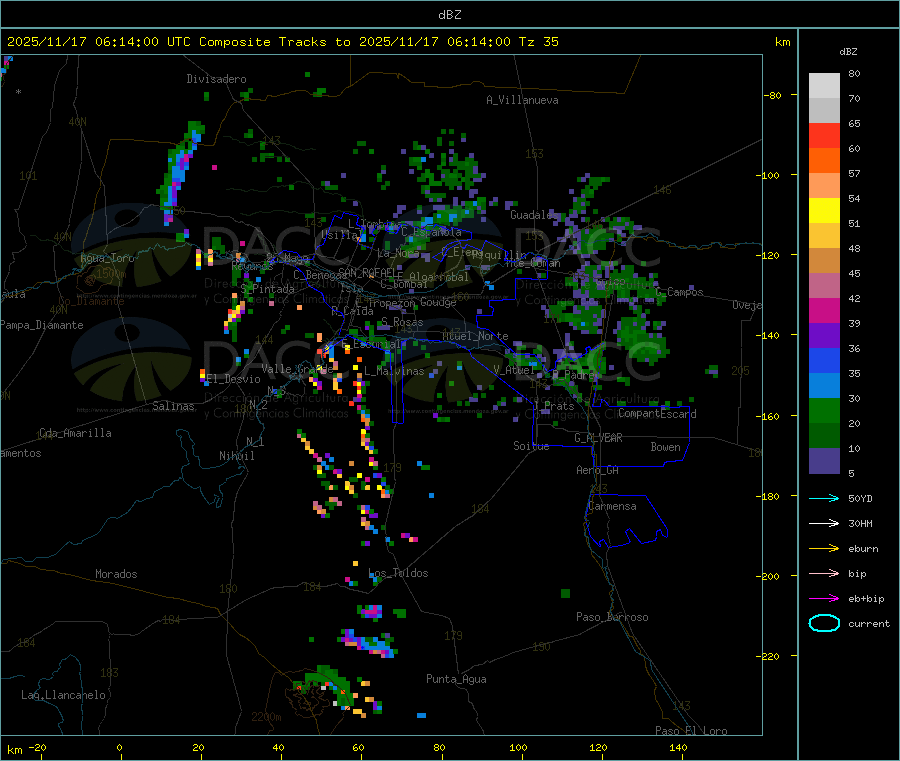Click the cyan 'current' ellipse legend icon

pos(824,623)
